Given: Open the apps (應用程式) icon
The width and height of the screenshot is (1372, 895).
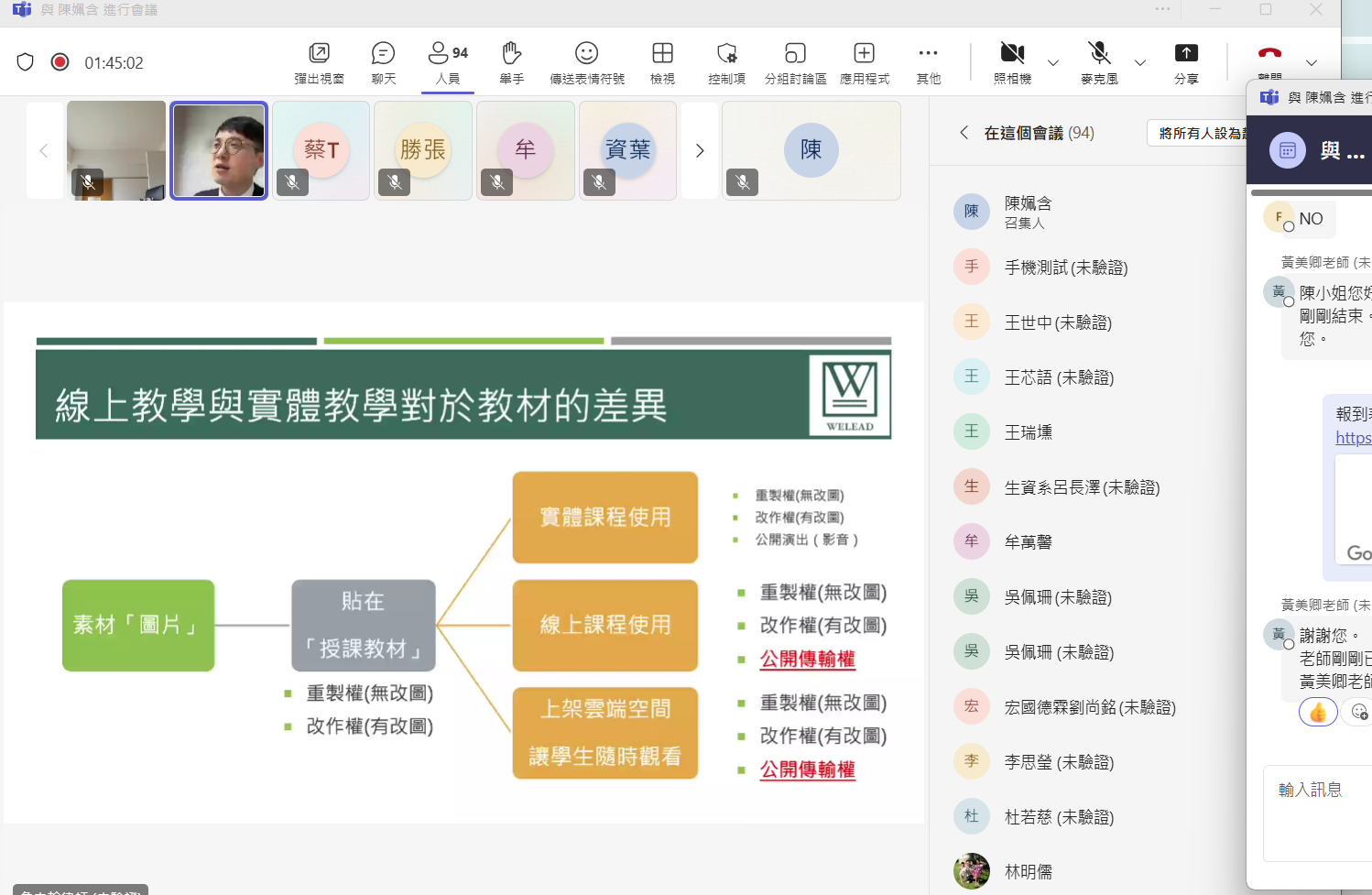Looking at the screenshot, I should click(864, 53).
